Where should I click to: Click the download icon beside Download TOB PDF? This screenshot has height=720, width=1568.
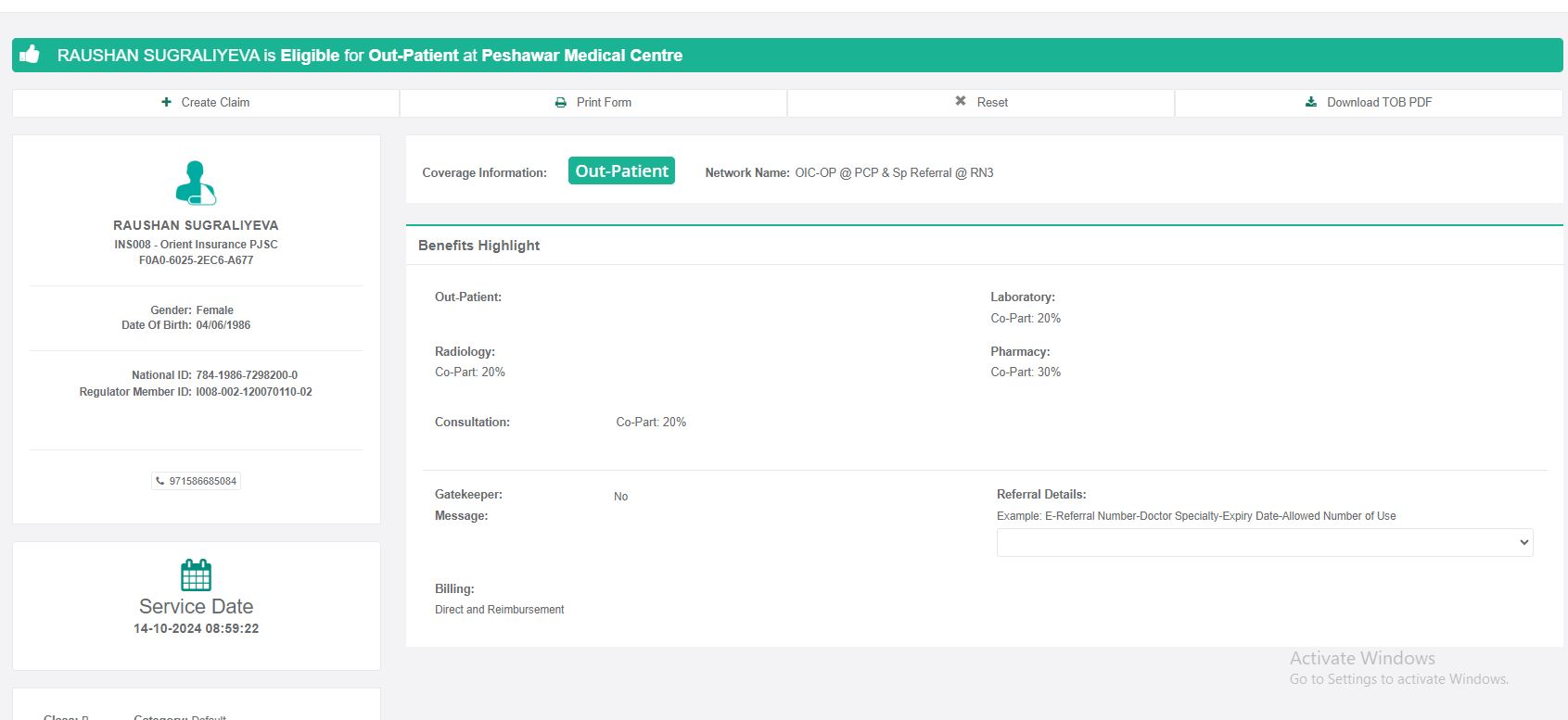pyautogui.click(x=1311, y=102)
